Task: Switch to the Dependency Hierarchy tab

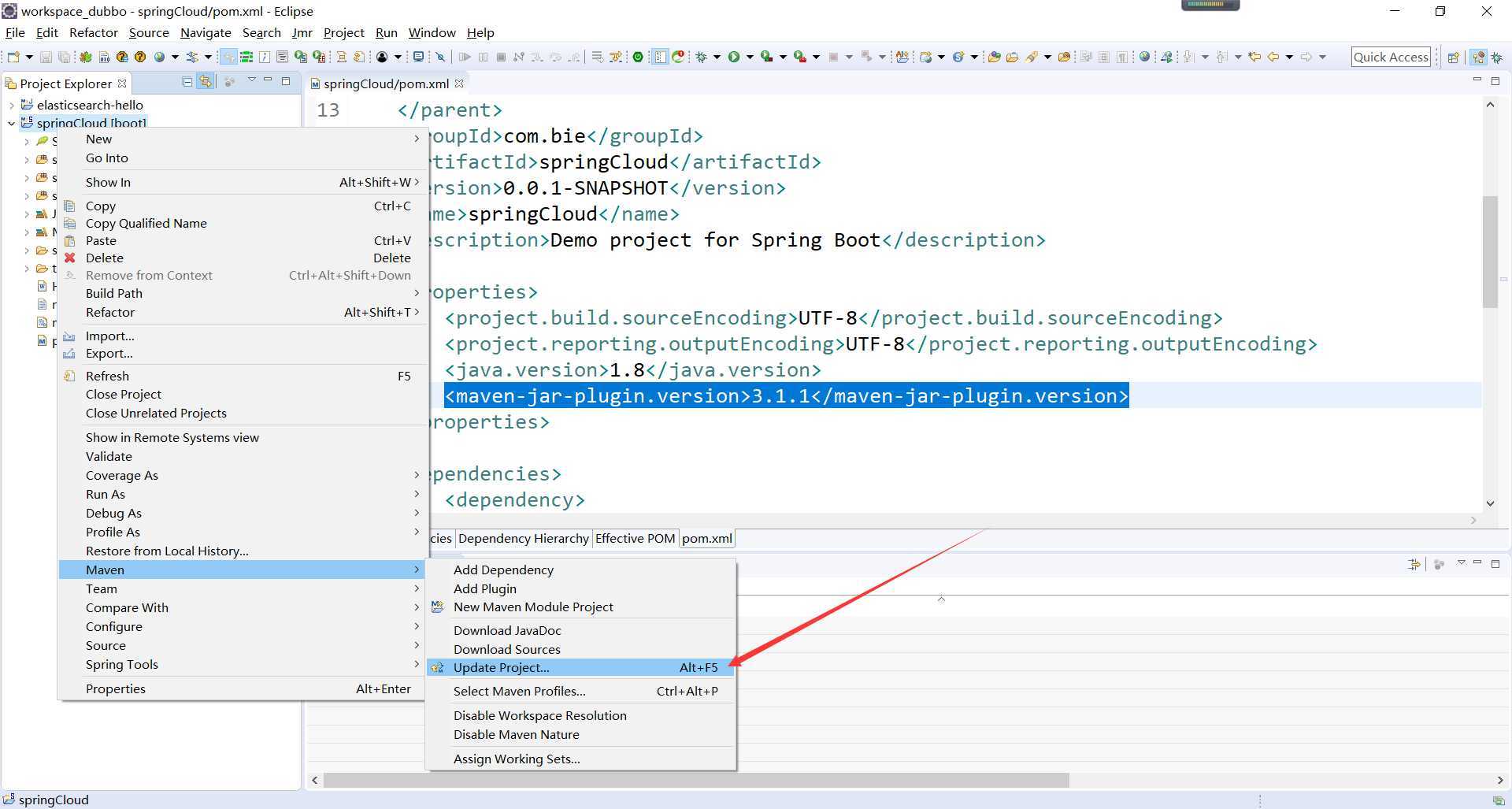Action: (524, 538)
